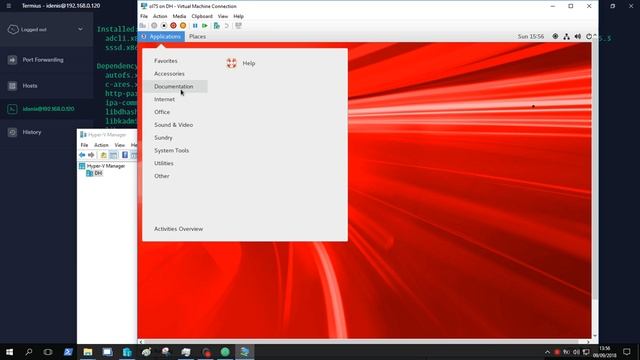Click the Revert toolbar icon
The width and height of the screenshot is (640, 360).
tap(227, 26)
